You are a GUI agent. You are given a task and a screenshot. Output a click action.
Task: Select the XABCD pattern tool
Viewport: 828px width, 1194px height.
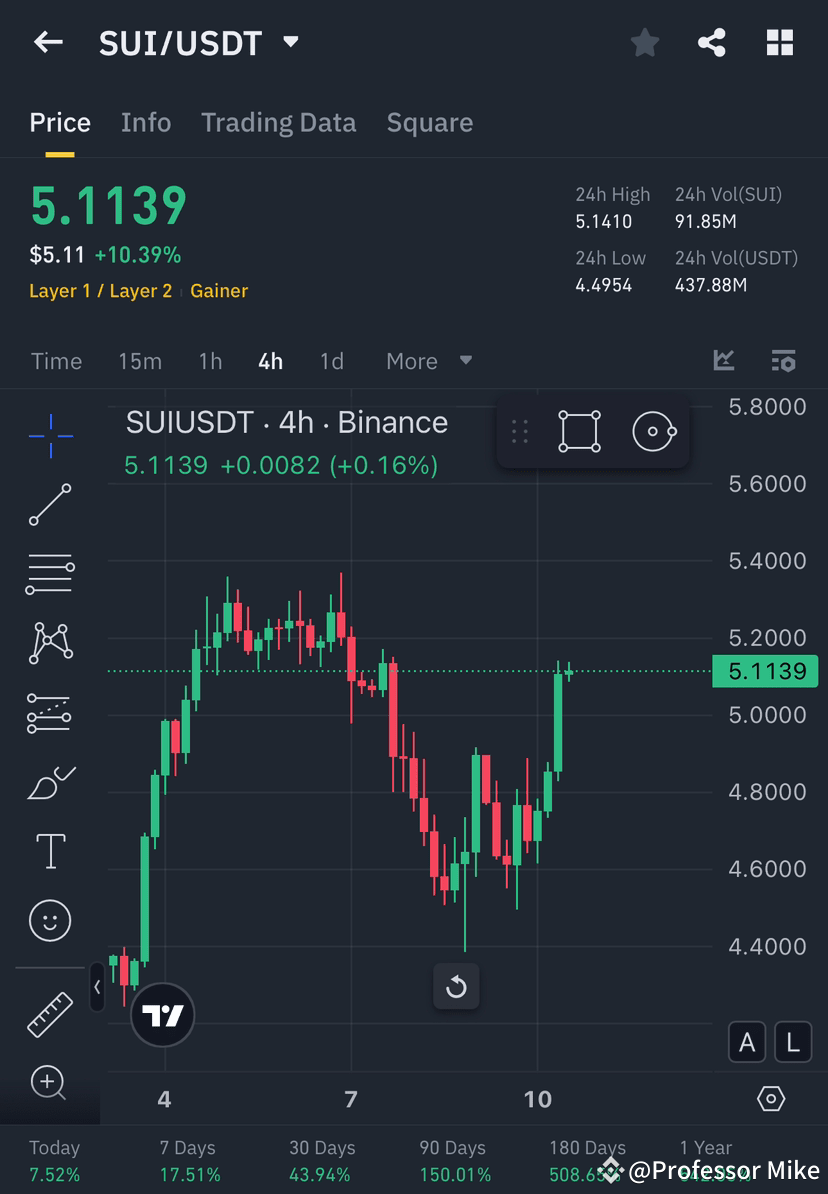point(50,643)
